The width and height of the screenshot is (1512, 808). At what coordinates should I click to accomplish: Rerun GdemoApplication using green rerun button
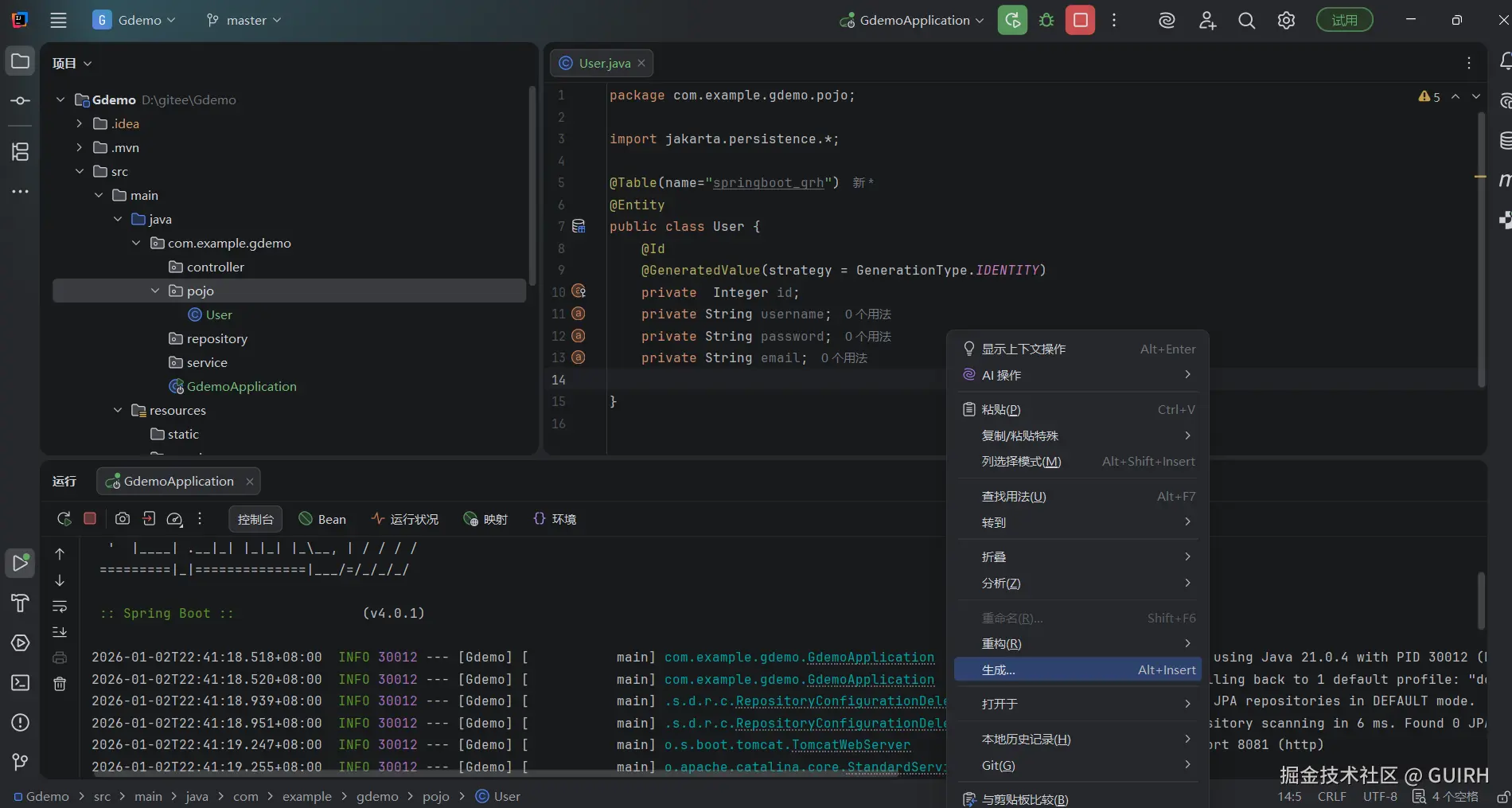(1012, 21)
